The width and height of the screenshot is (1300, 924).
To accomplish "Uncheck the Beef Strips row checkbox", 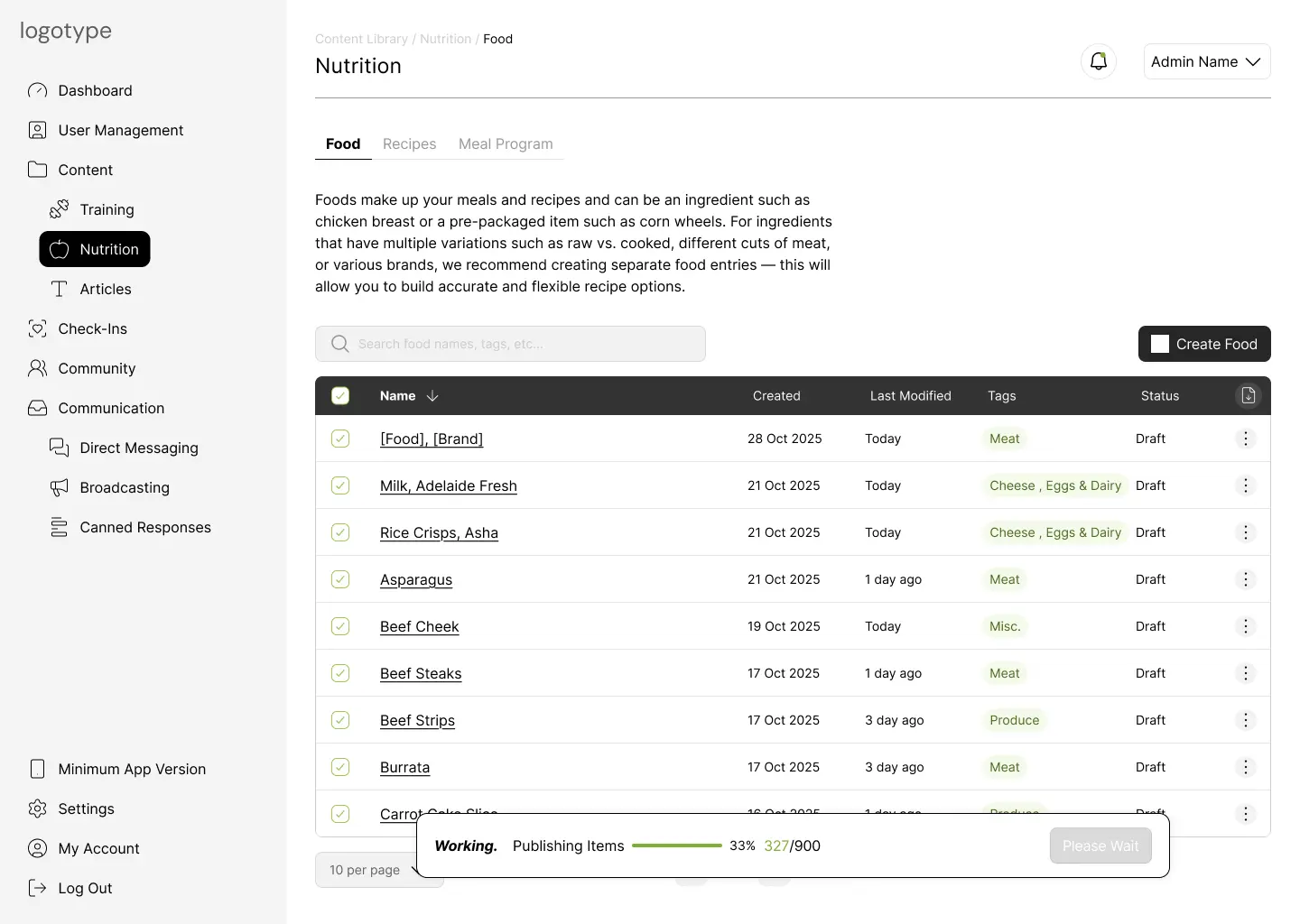I will pyautogui.click(x=340, y=720).
